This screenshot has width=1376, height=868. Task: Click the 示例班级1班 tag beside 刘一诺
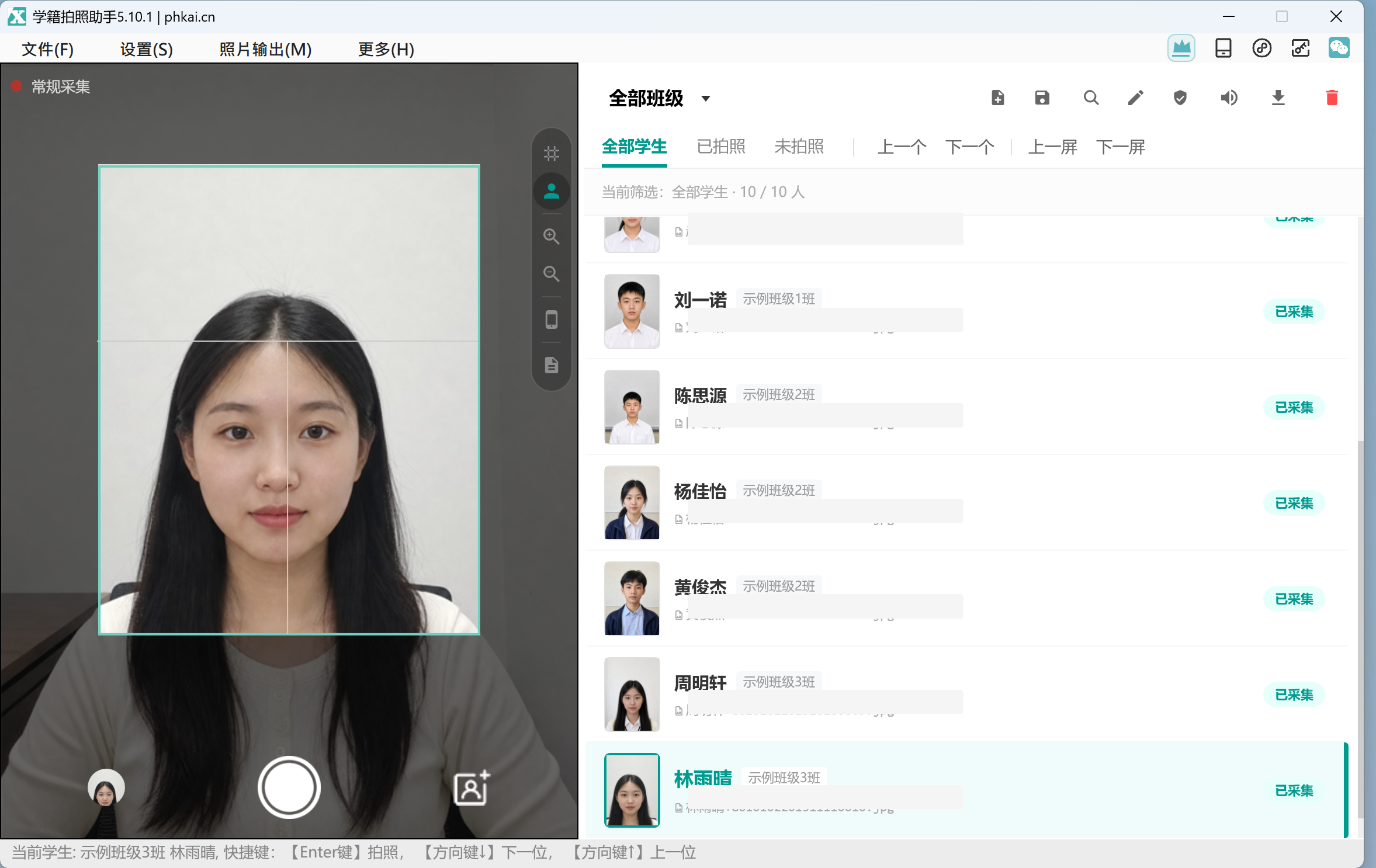(778, 299)
